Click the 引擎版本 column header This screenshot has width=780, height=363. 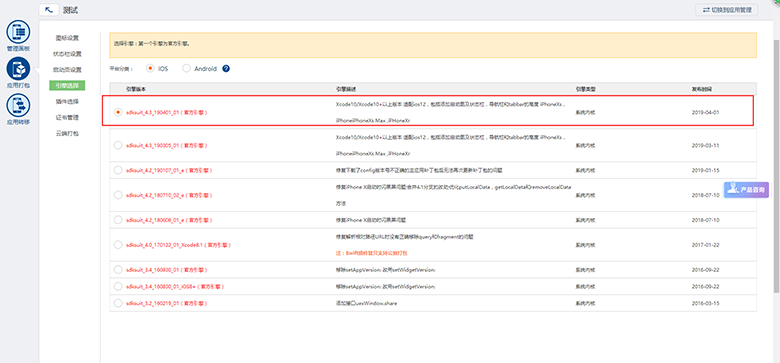(x=136, y=89)
